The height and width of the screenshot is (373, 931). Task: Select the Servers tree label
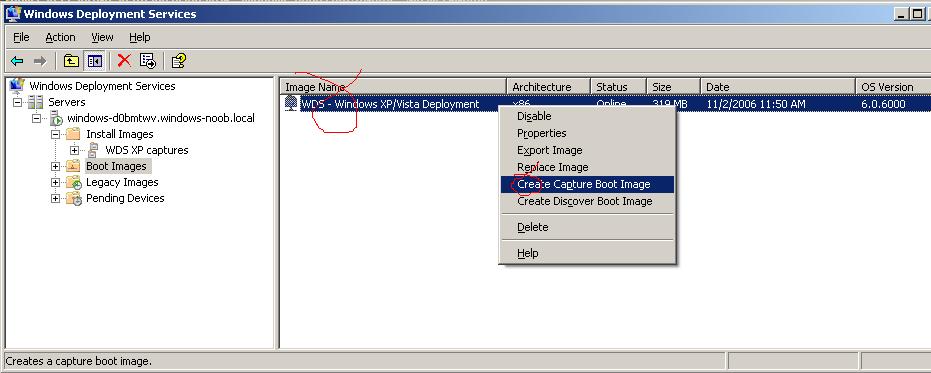pos(66,102)
